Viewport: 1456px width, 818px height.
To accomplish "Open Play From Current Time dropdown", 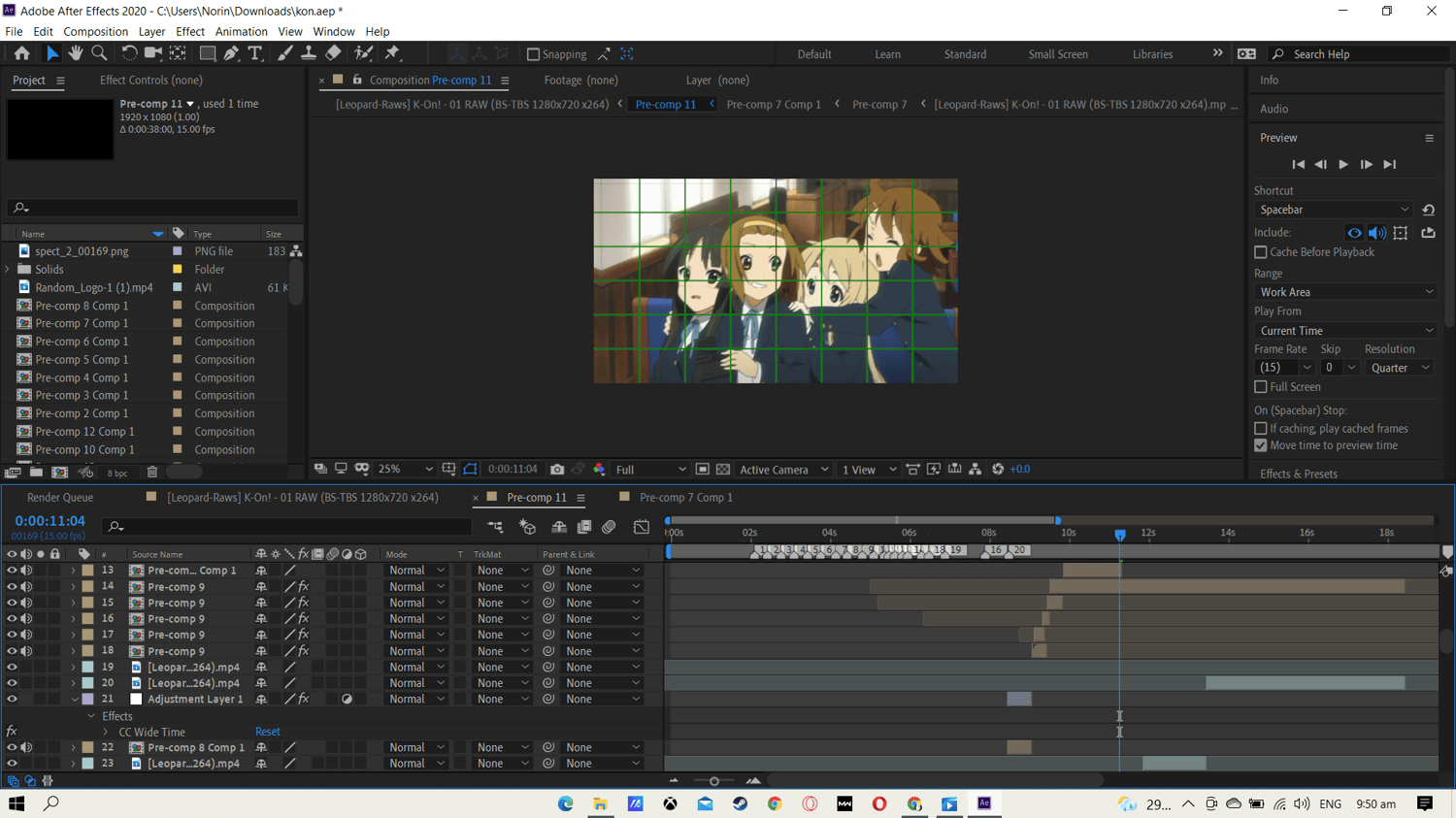I will [x=1345, y=331].
